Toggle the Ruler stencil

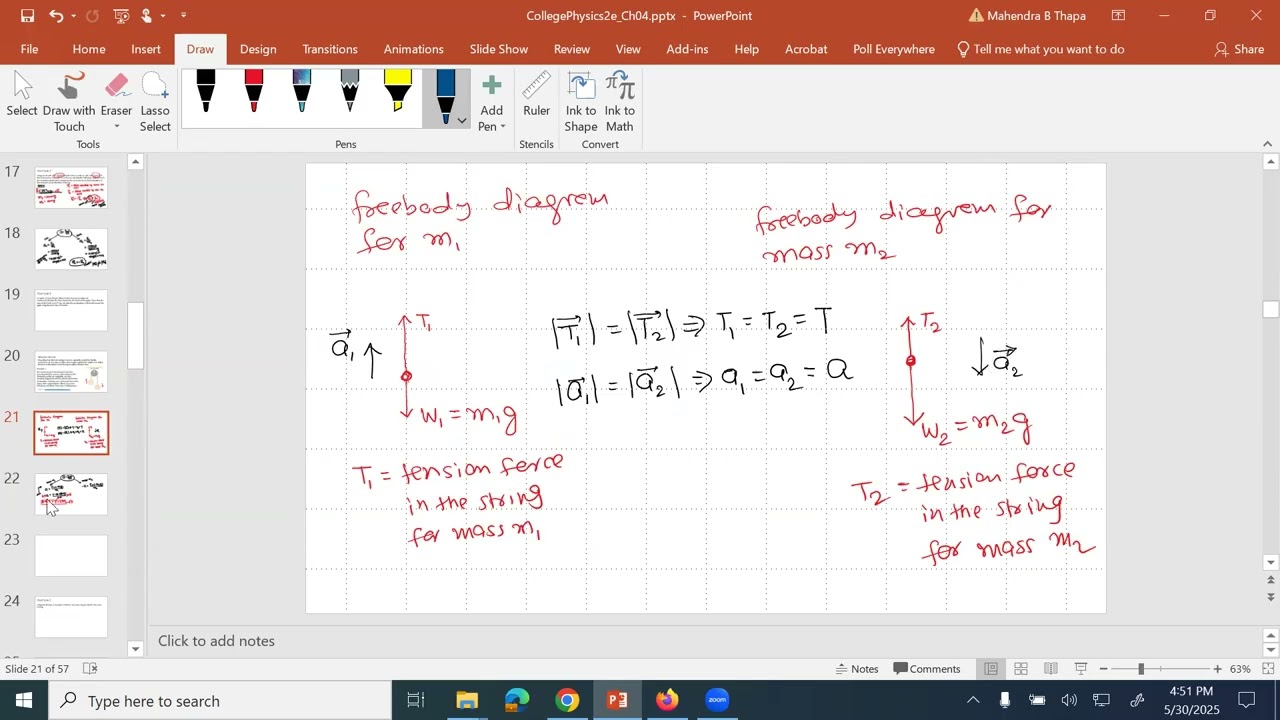coord(536,95)
